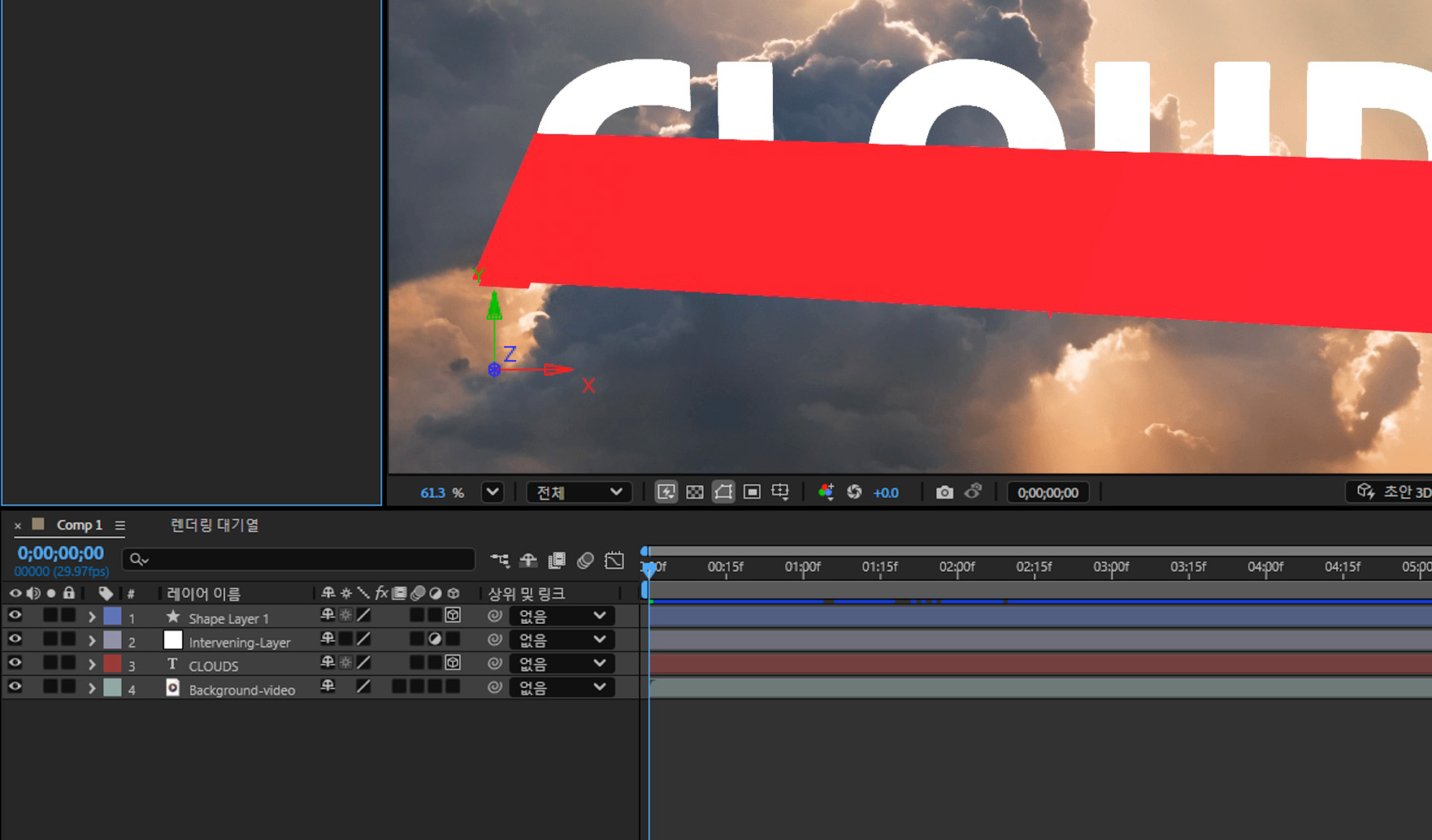This screenshot has height=840, width=1432.
Task: Change the label color of Shape Layer 1
Action: [113, 617]
